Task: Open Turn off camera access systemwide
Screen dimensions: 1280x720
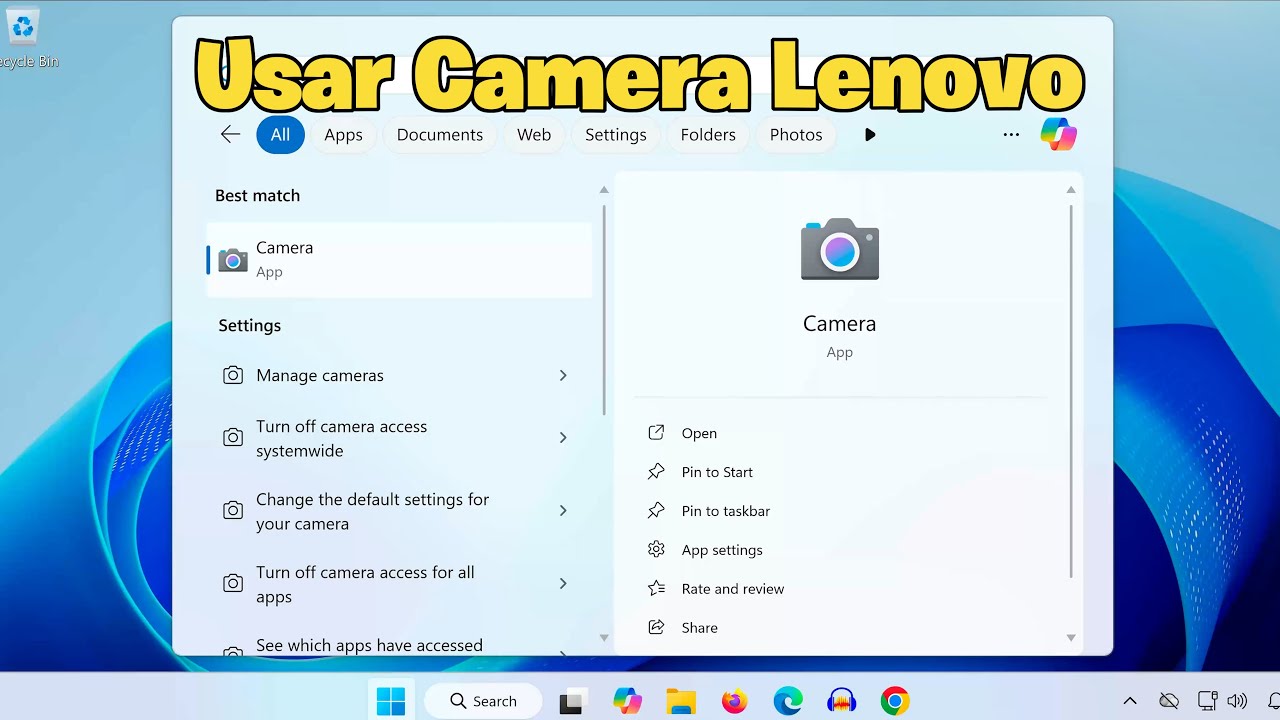Action: (399, 438)
